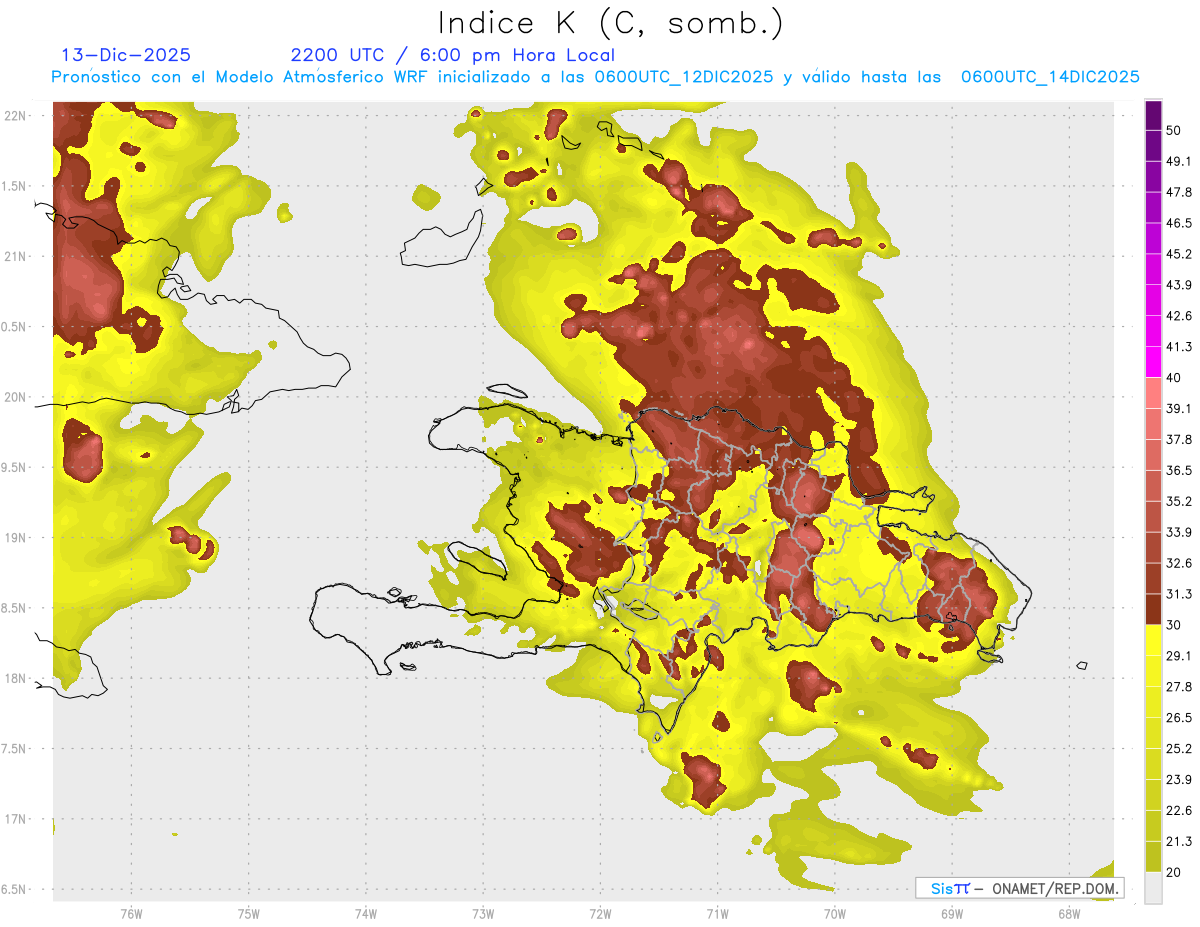Click the dark brown swatch between 30 and 31.3
Viewport: 1200px width, 927px height.
(1153, 609)
